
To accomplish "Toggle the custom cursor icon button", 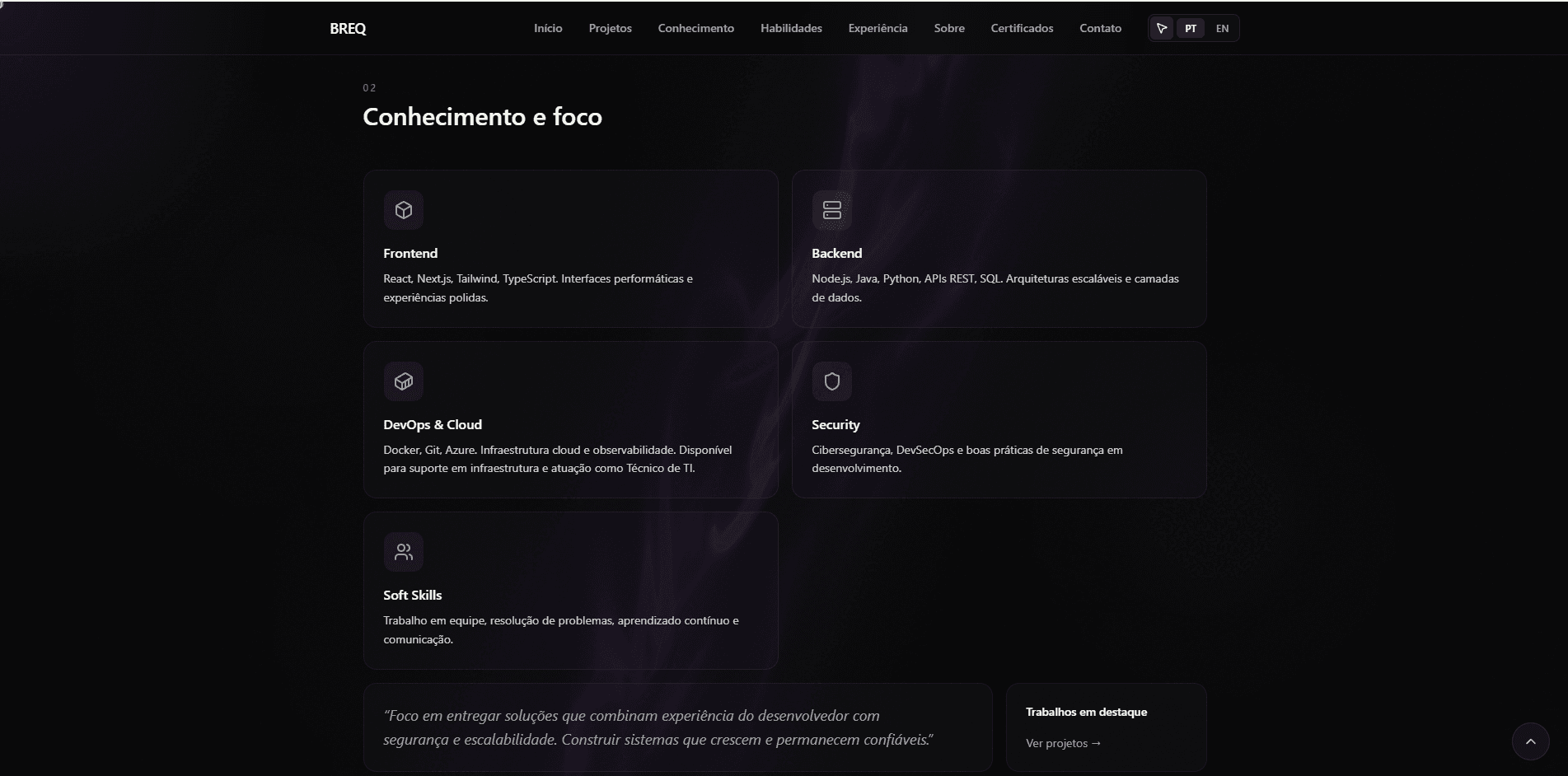I will click(1162, 29).
